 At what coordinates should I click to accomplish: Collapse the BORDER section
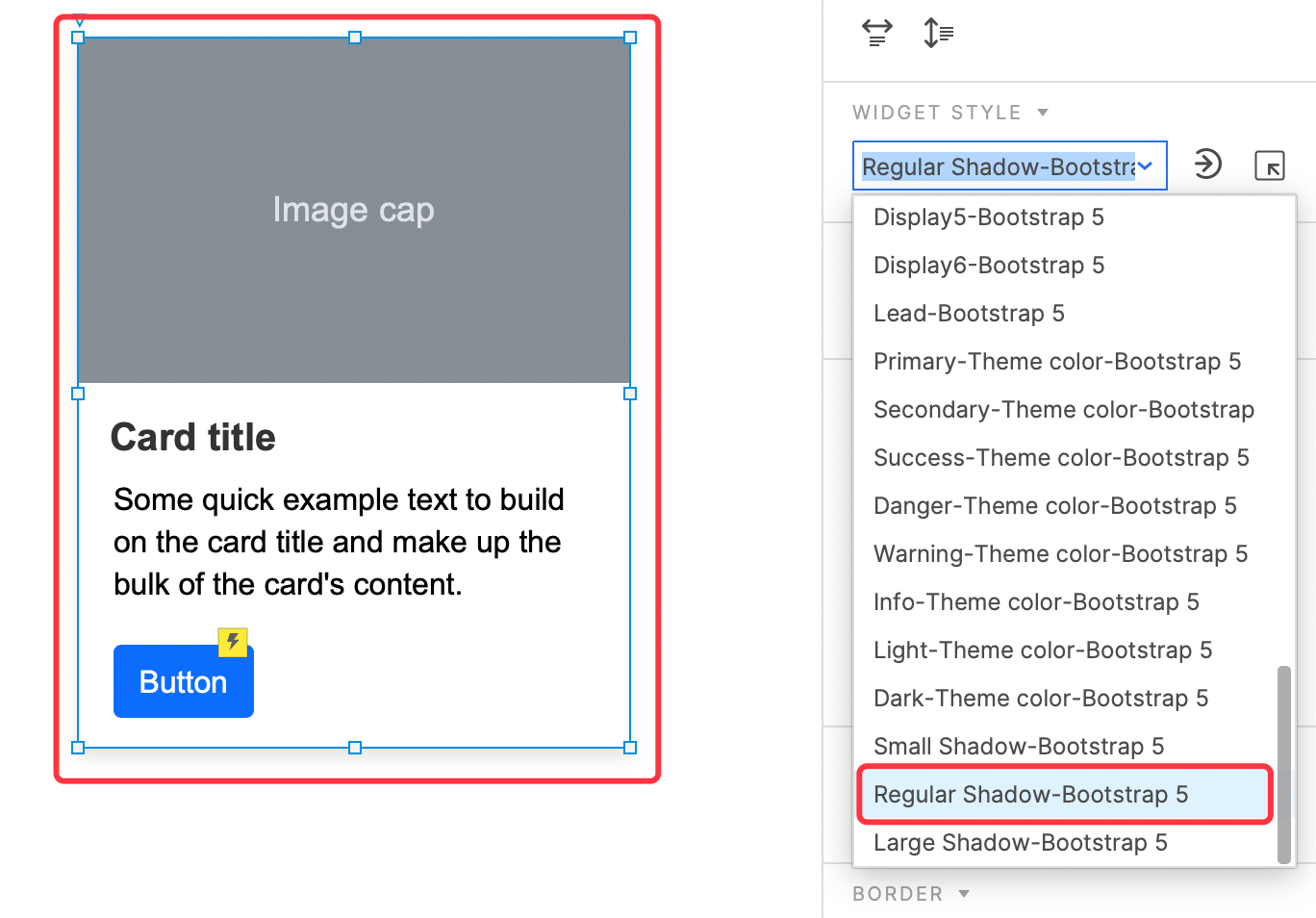(964, 894)
